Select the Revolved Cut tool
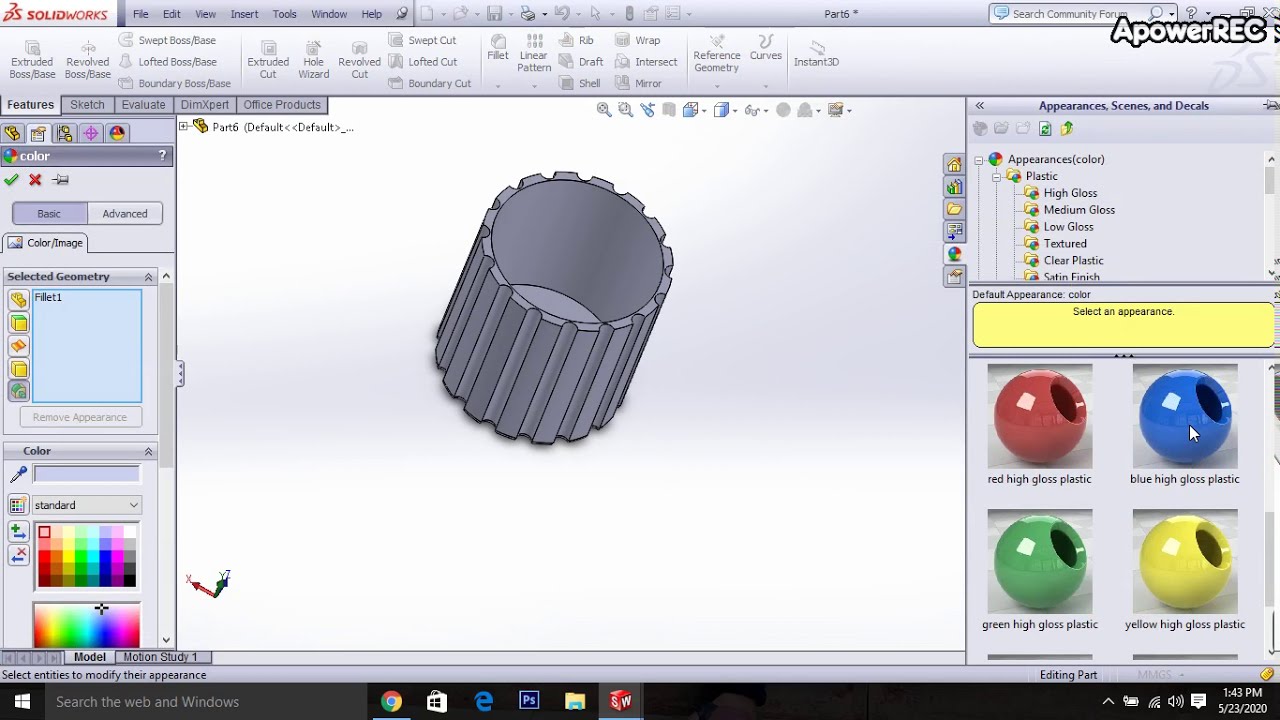The height and width of the screenshot is (720, 1280). point(359,60)
